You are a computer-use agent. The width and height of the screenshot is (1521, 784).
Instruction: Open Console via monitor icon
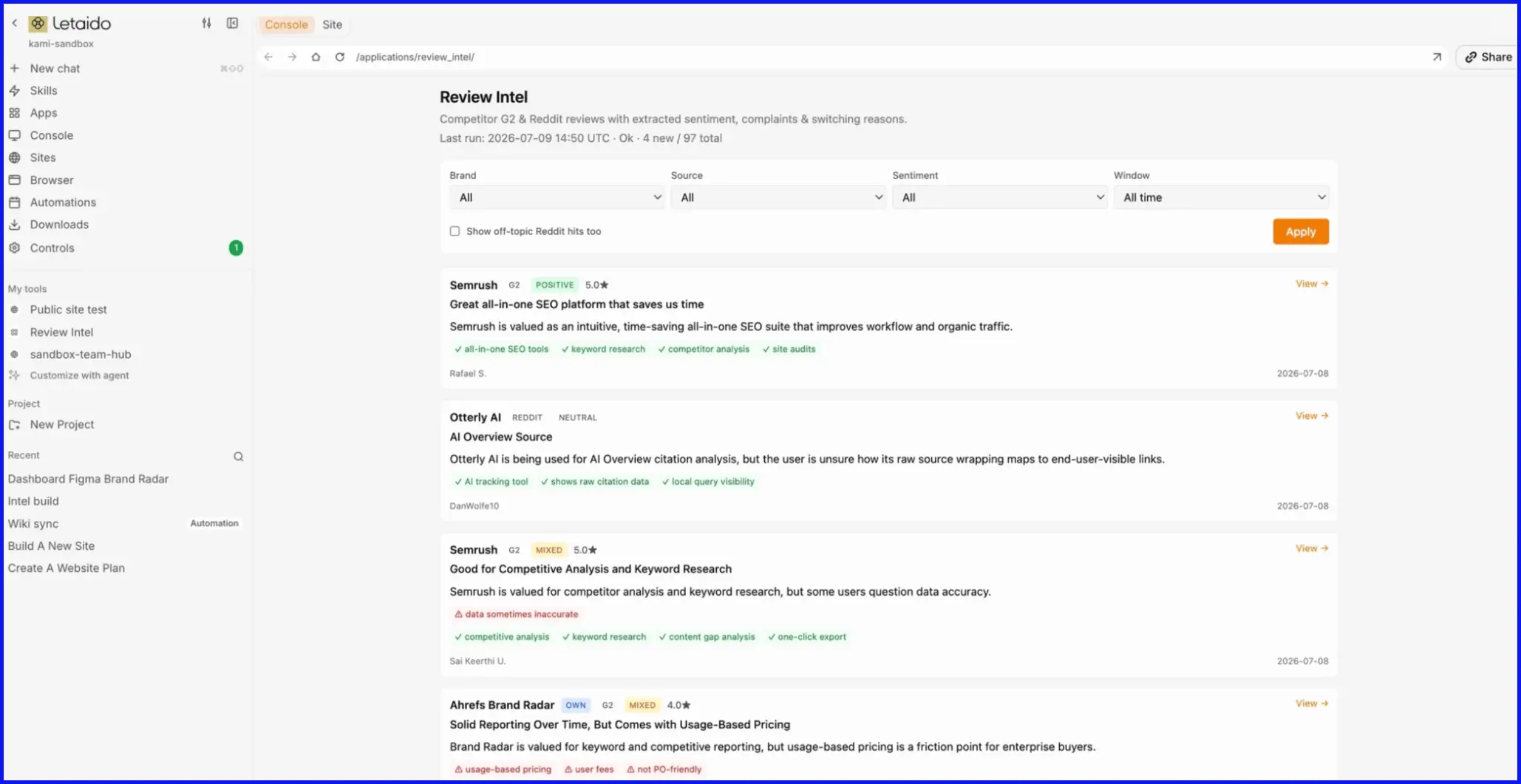click(x=14, y=135)
